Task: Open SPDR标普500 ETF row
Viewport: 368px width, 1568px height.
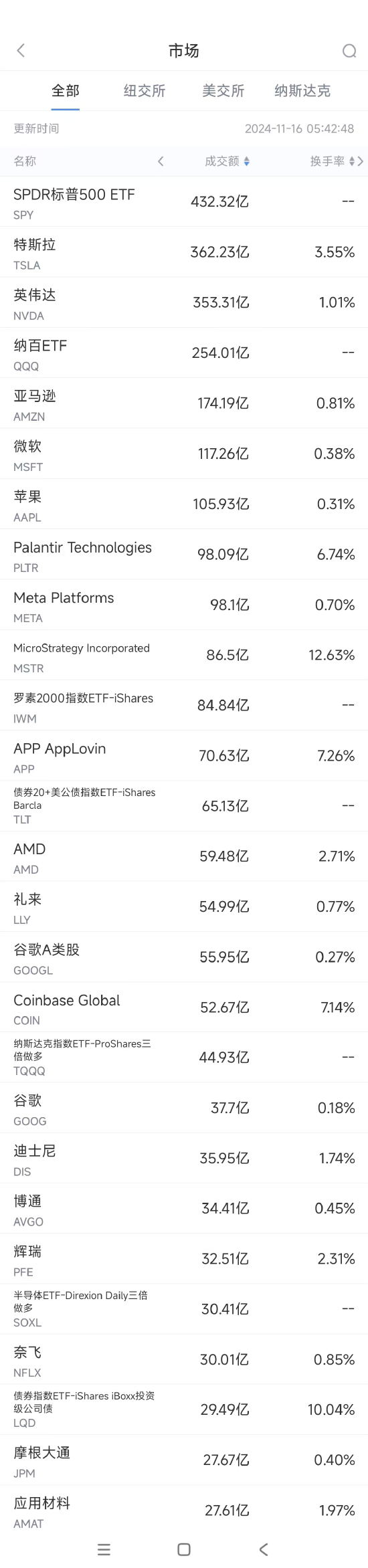Action: coord(184,202)
